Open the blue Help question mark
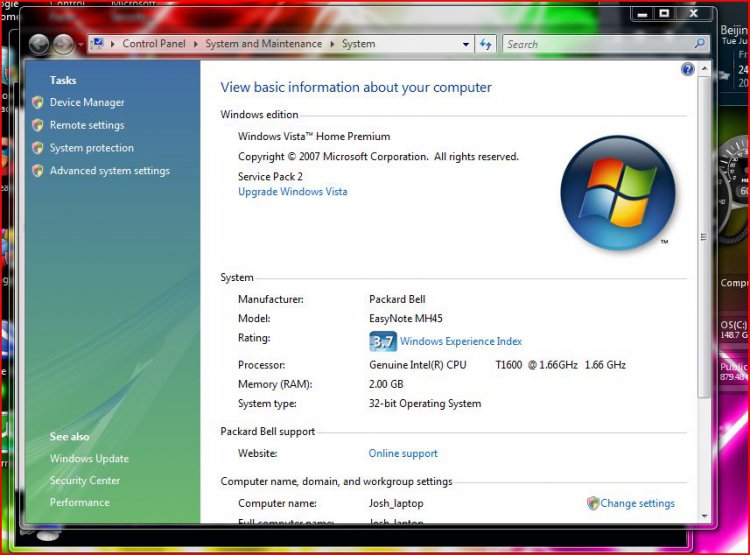This screenshot has height=555, width=750. [x=687, y=70]
